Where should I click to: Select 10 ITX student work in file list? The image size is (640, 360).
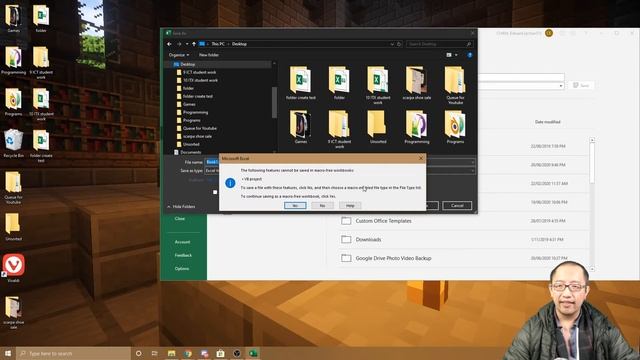(x=378, y=85)
